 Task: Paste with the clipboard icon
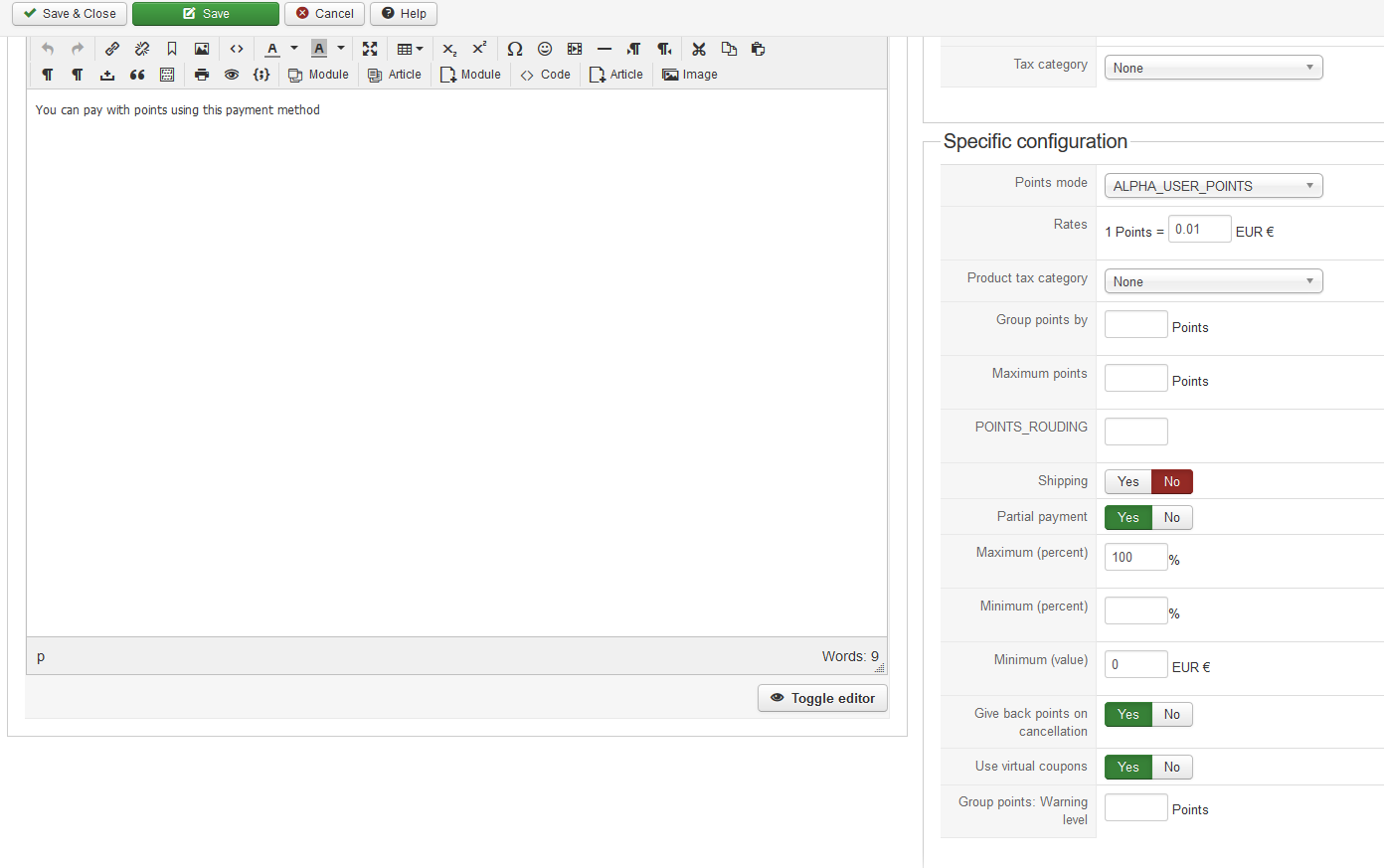(759, 49)
